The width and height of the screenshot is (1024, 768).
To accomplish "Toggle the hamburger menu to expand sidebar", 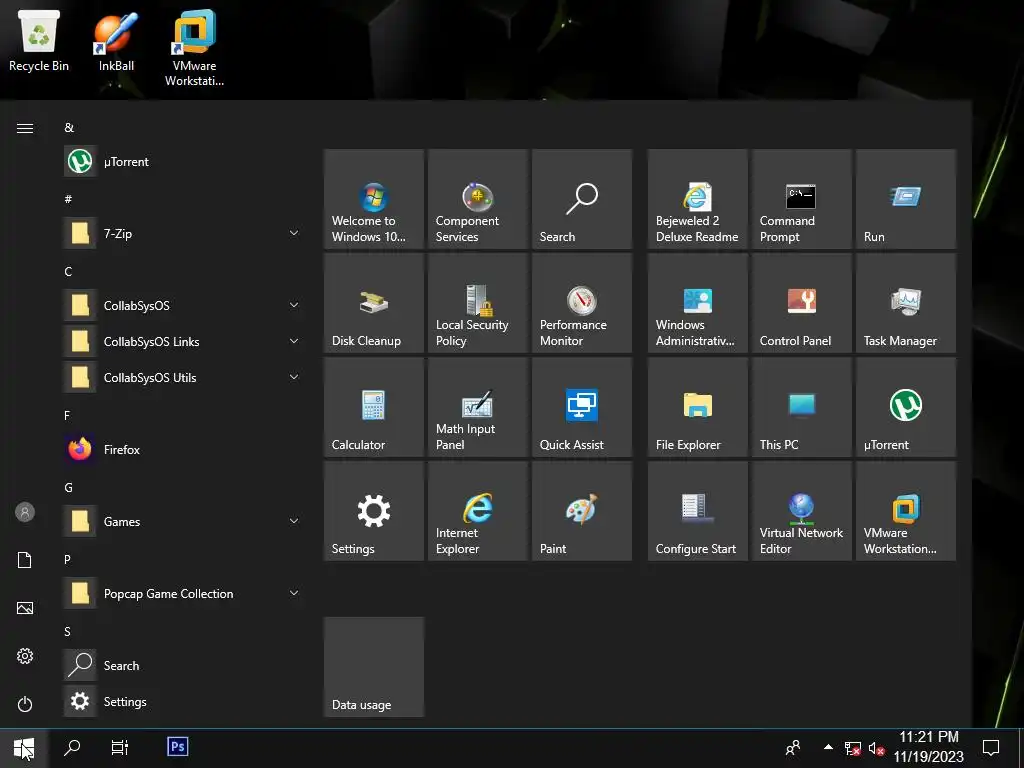I will tap(25, 128).
